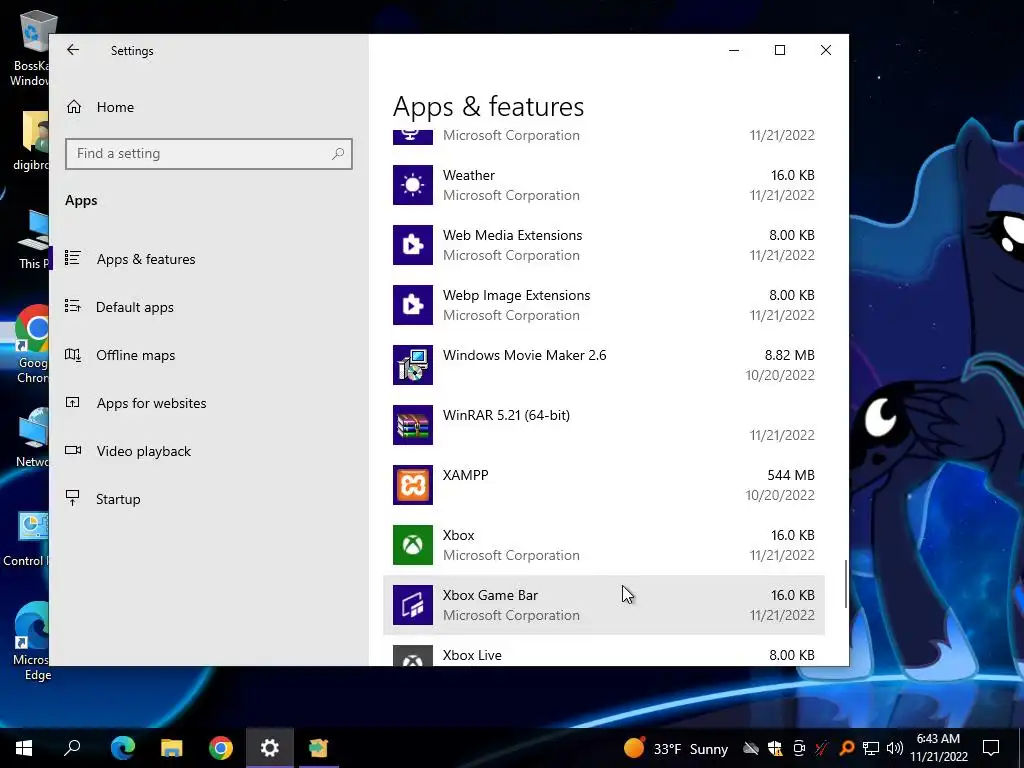The width and height of the screenshot is (1024, 768).
Task: Click the apps list scrollbar thumb
Action: pyautogui.click(x=845, y=584)
